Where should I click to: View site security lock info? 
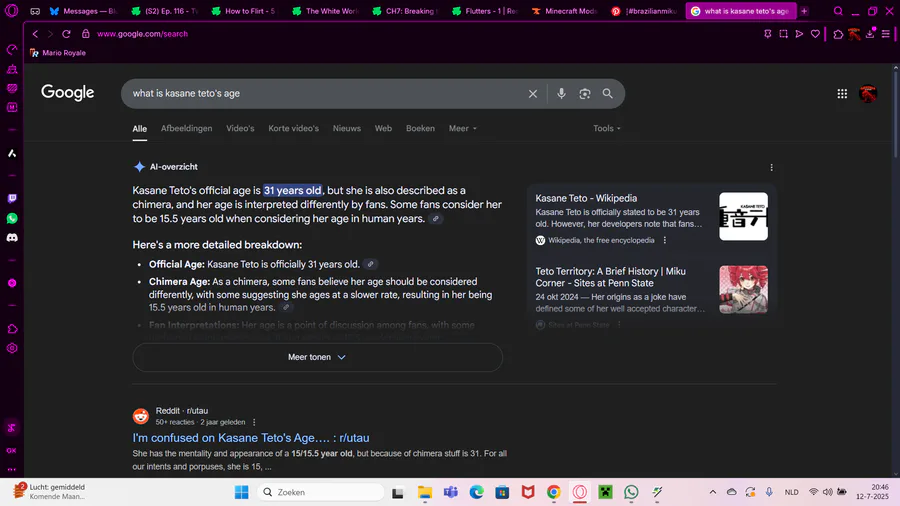(x=86, y=34)
